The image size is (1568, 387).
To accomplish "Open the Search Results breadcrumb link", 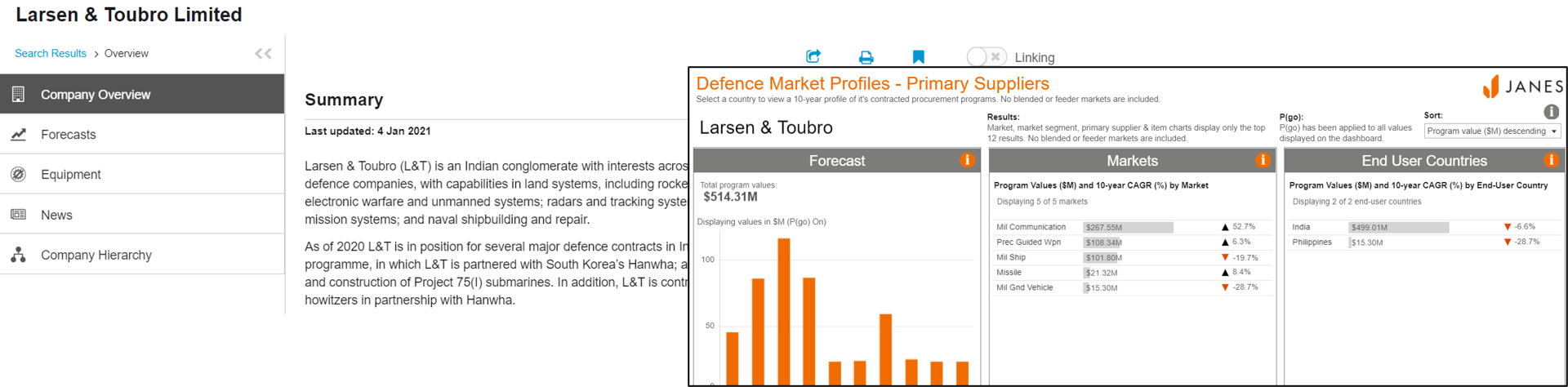I will click(51, 53).
